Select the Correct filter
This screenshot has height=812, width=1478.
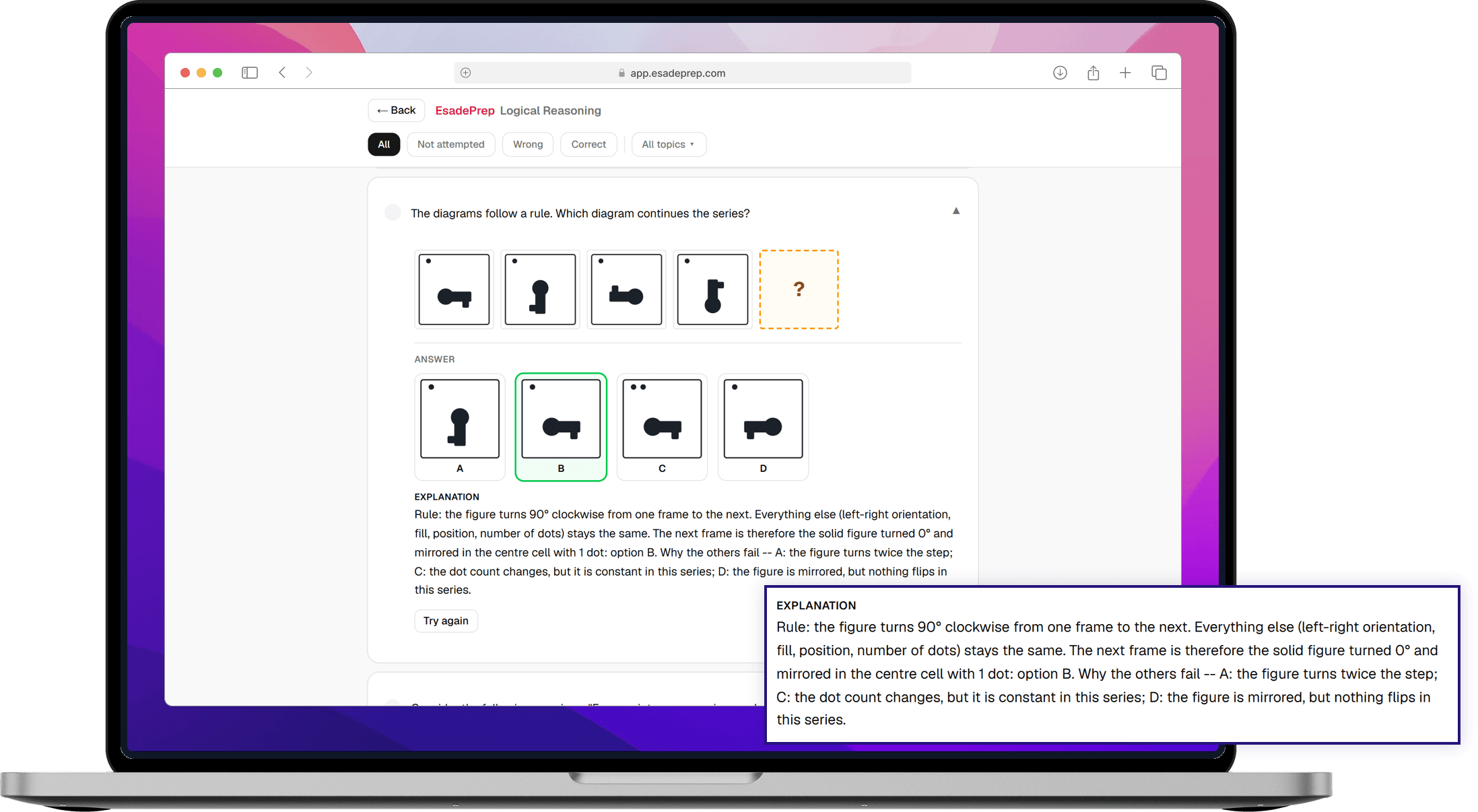(589, 144)
